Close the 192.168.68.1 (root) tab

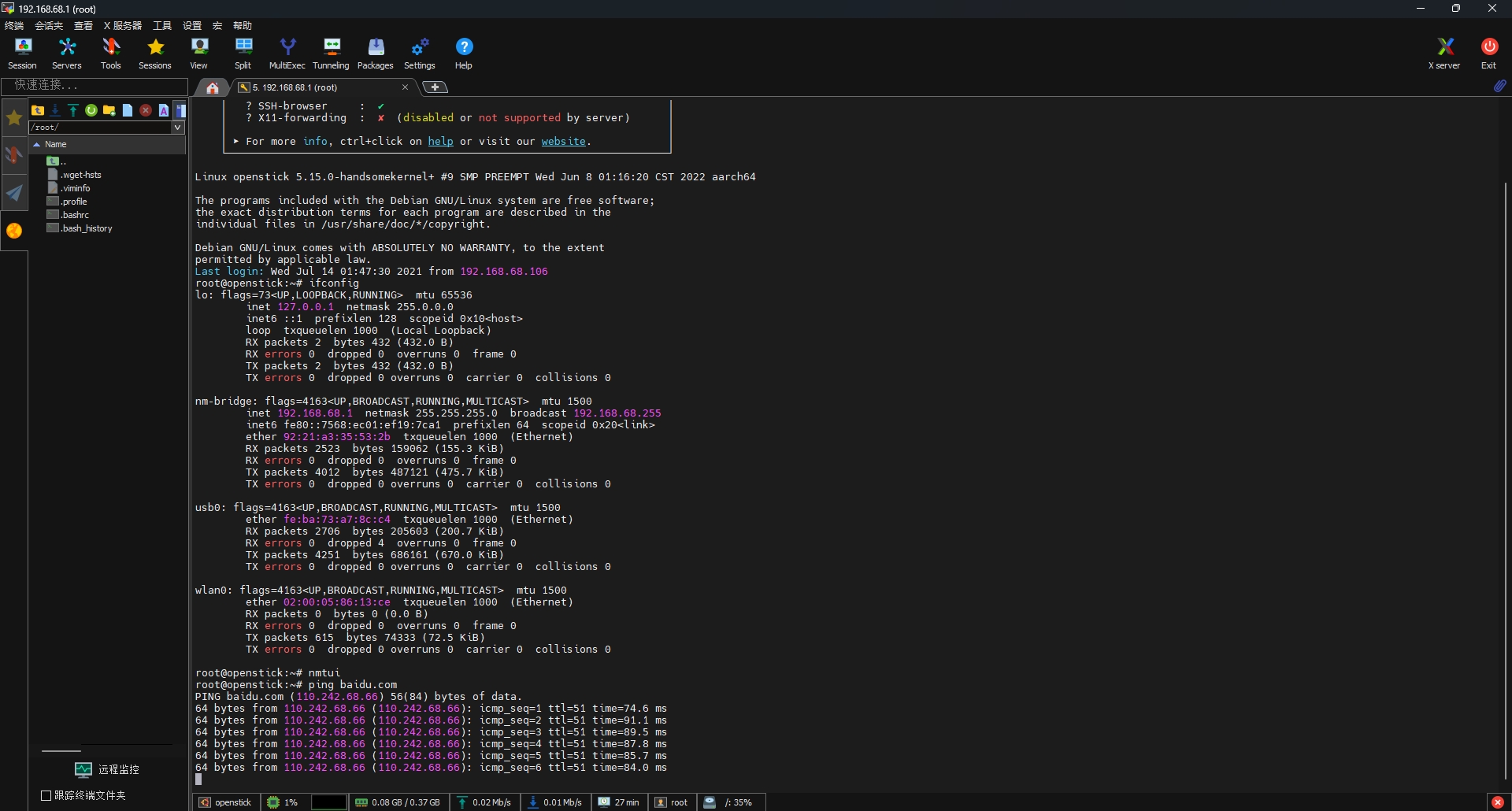[x=406, y=87]
